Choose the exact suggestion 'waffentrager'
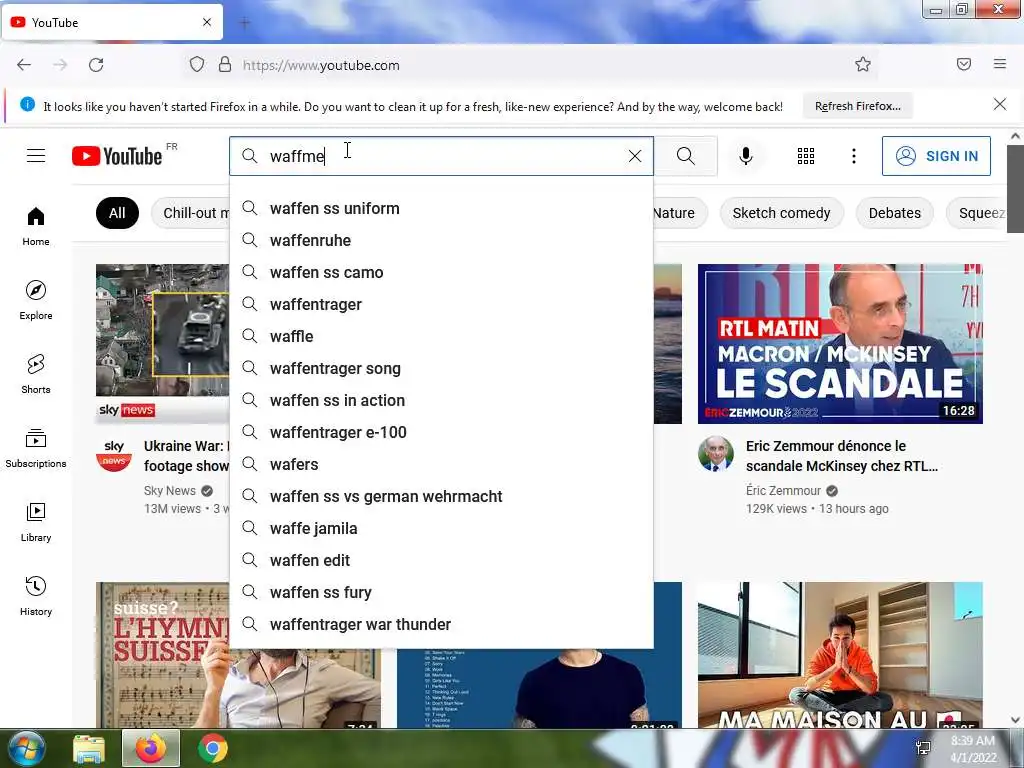This screenshot has height=768, width=1024. click(441, 304)
